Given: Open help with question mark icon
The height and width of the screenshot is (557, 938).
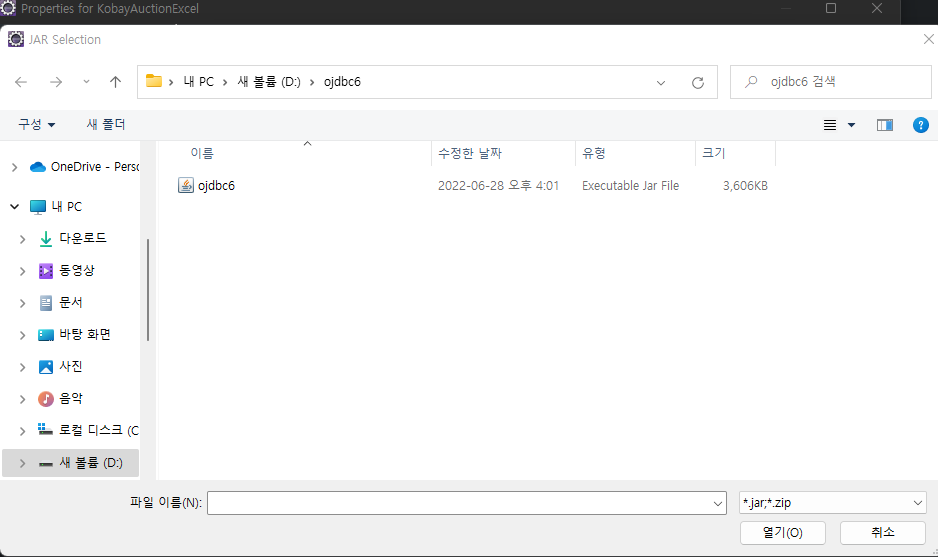Looking at the screenshot, I should (921, 125).
